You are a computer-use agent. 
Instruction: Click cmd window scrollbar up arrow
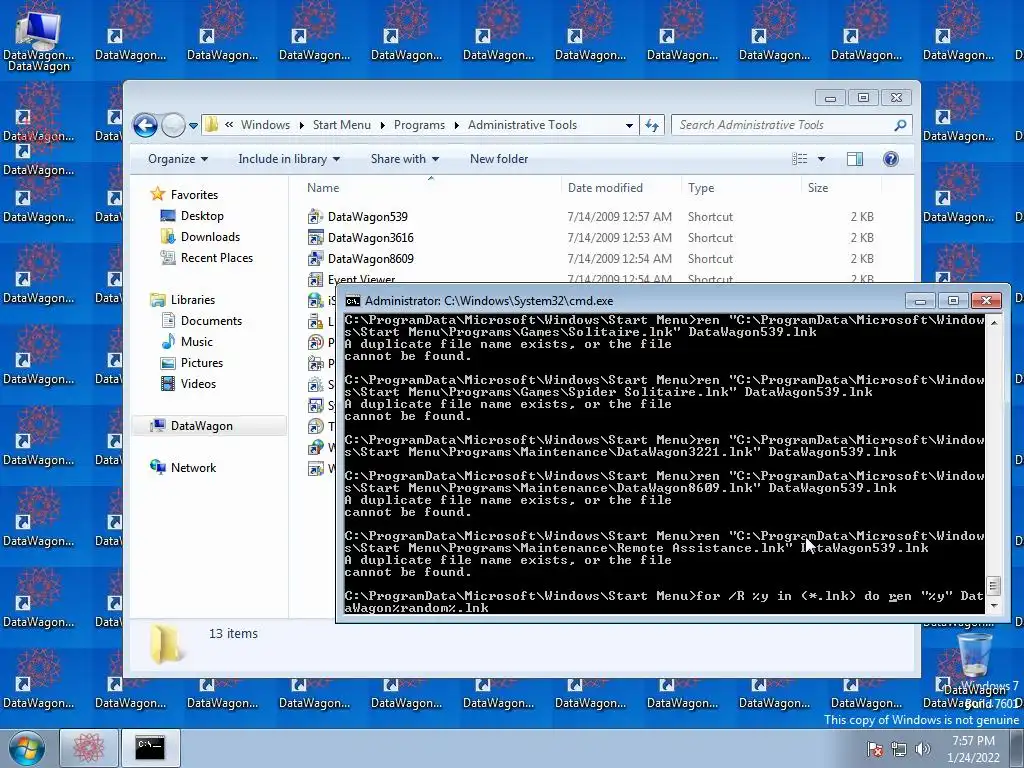(994, 322)
